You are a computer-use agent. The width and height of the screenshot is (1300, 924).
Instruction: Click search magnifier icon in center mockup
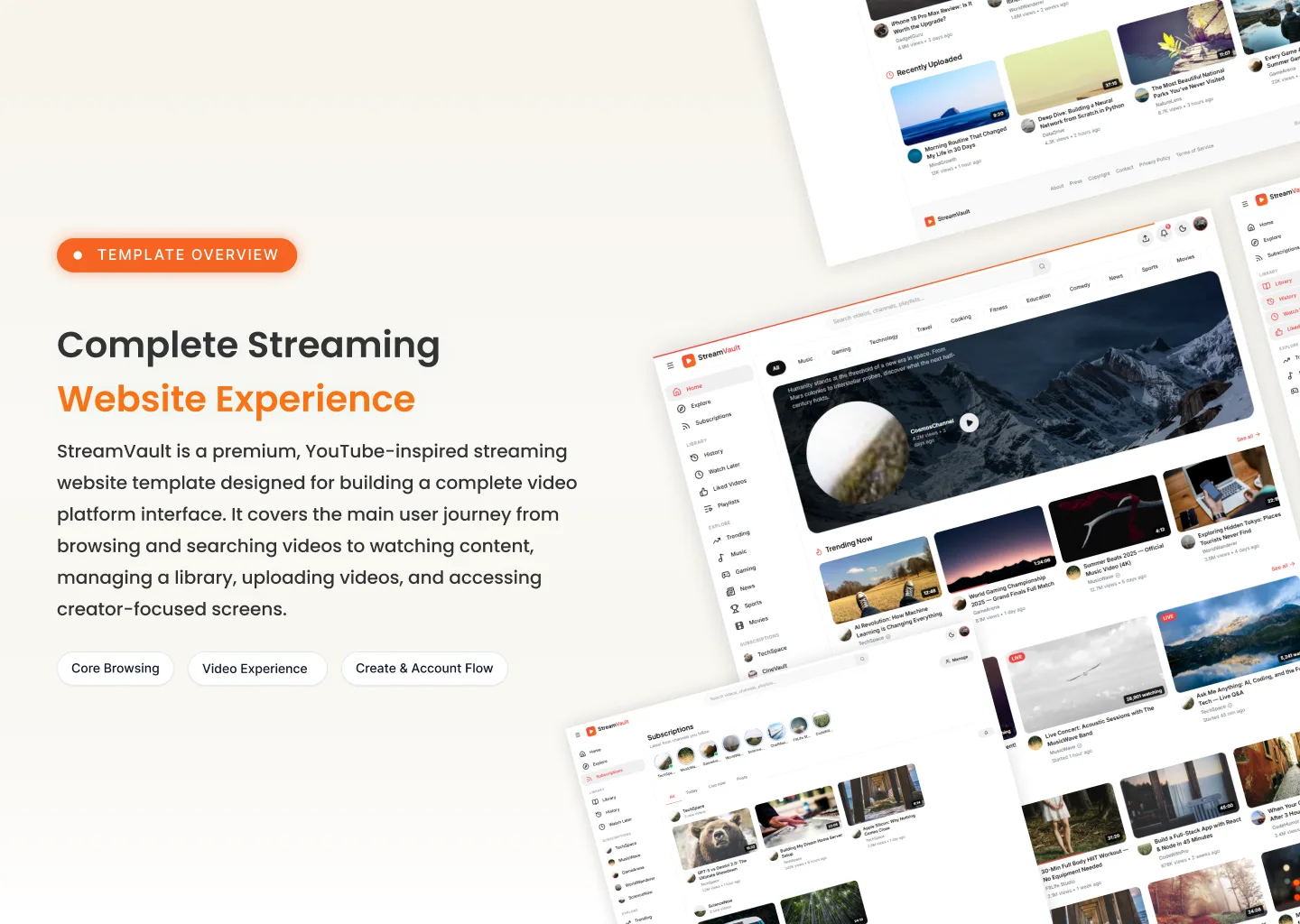(x=1042, y=266)
